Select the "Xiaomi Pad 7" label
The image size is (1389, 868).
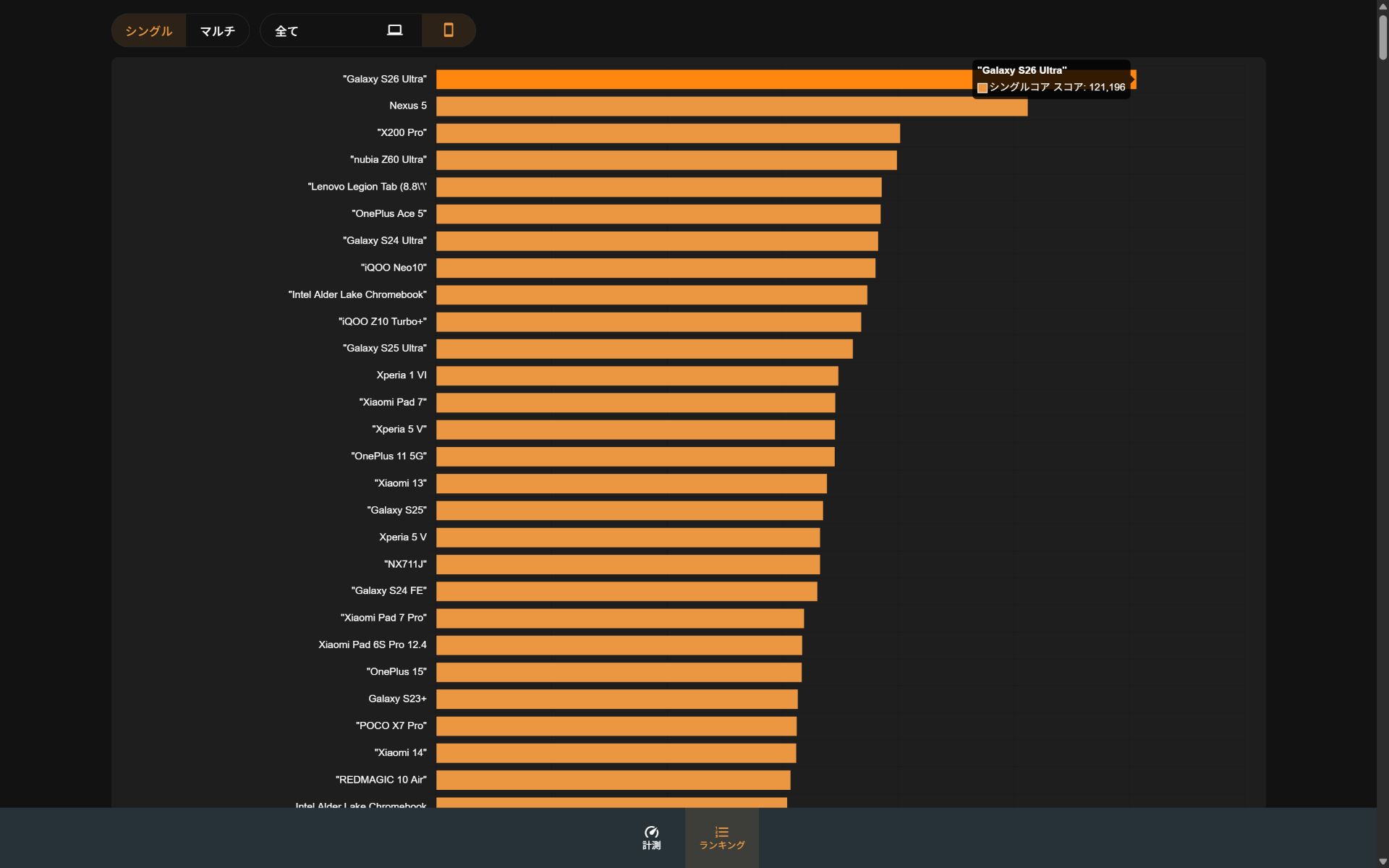[393, 402]
